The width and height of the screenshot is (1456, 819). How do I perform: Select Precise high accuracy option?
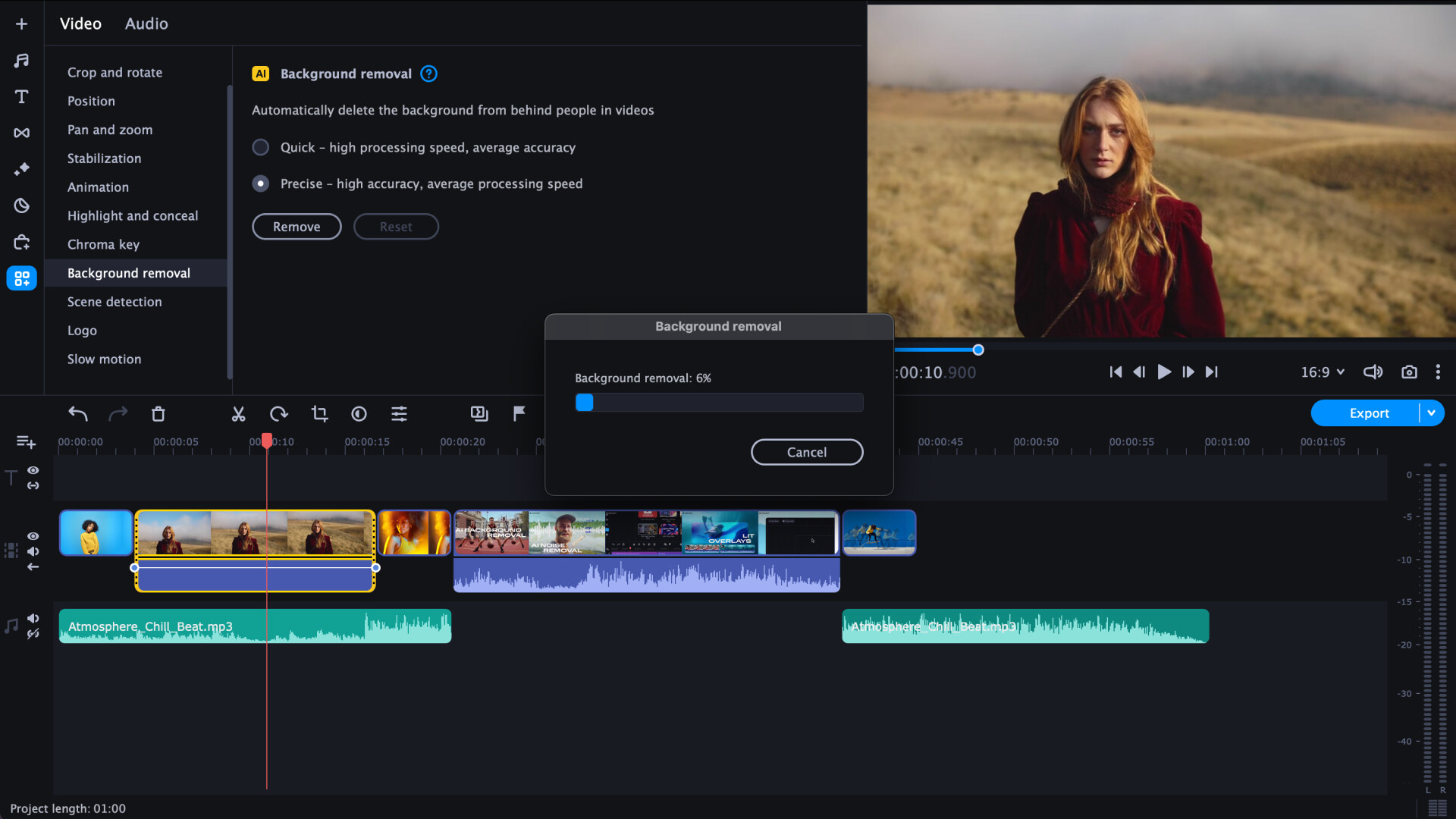pos(260,183)
